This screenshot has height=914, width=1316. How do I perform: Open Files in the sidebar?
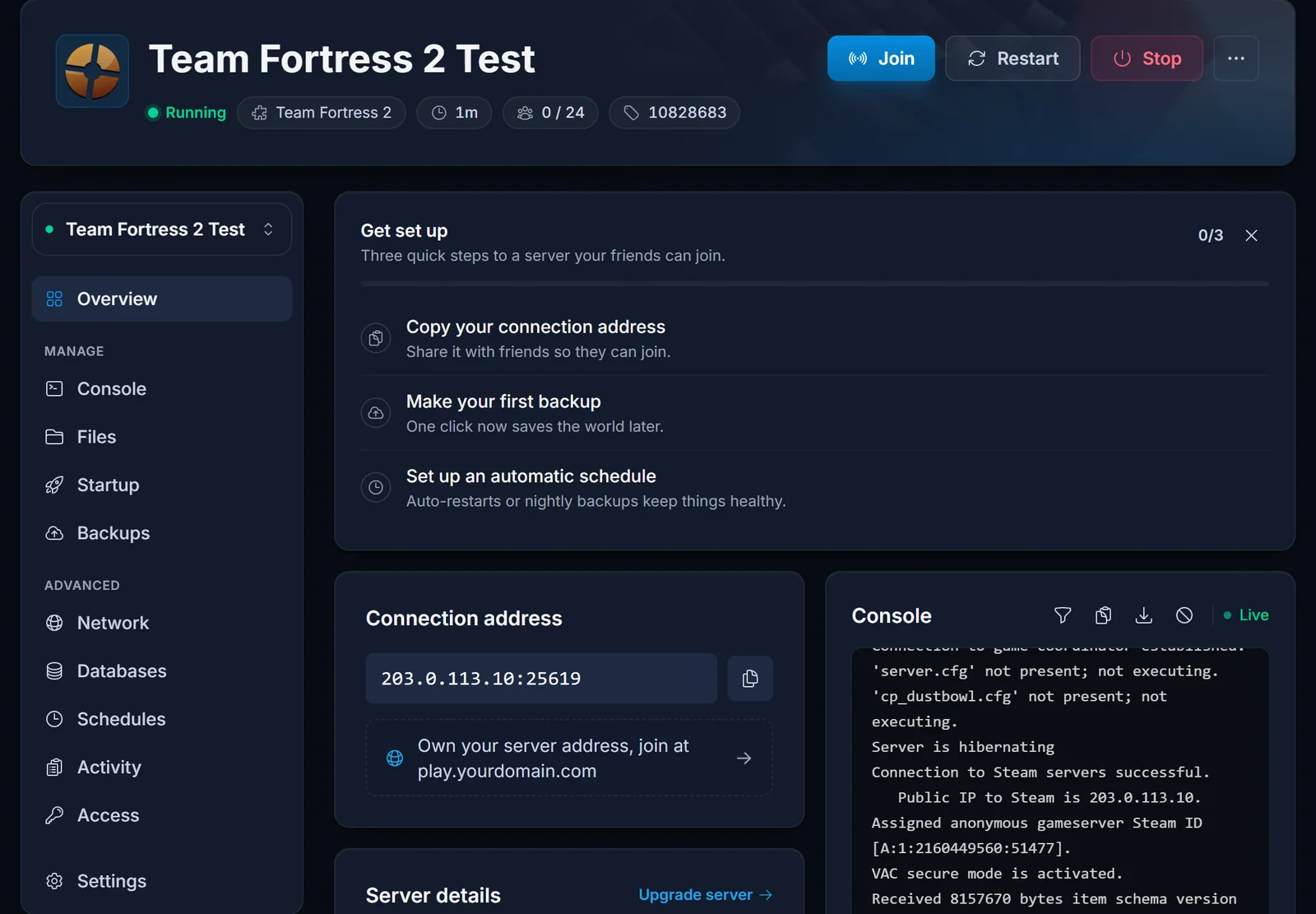162,437
